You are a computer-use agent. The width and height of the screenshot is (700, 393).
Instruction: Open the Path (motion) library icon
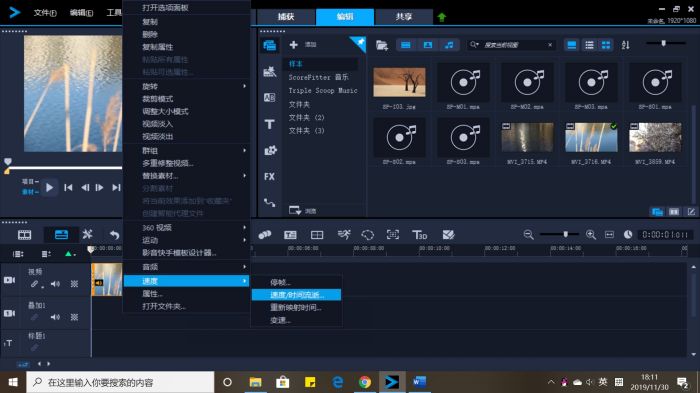tap(270, 203)
